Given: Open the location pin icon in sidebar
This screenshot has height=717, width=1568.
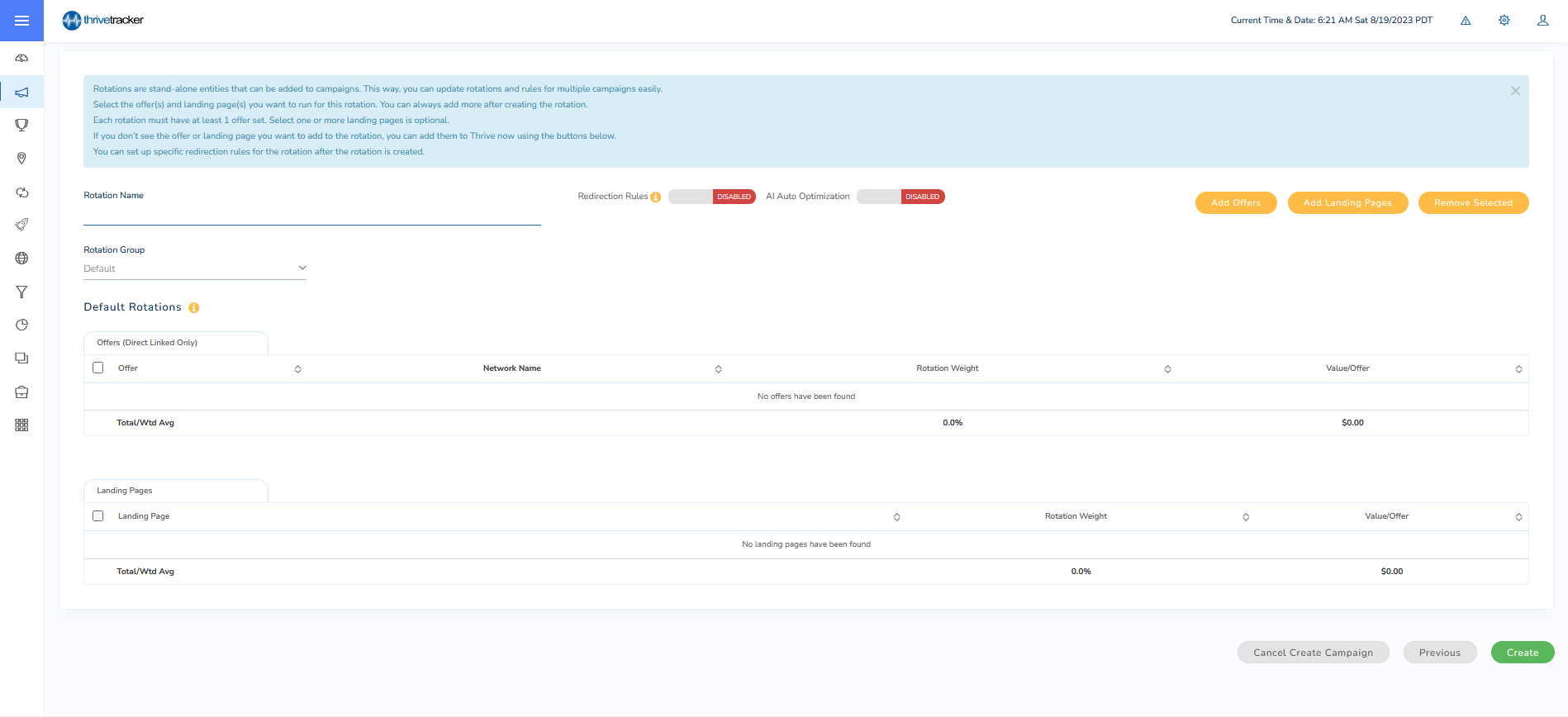Looking at the screenshot, I should click(21, 158).
